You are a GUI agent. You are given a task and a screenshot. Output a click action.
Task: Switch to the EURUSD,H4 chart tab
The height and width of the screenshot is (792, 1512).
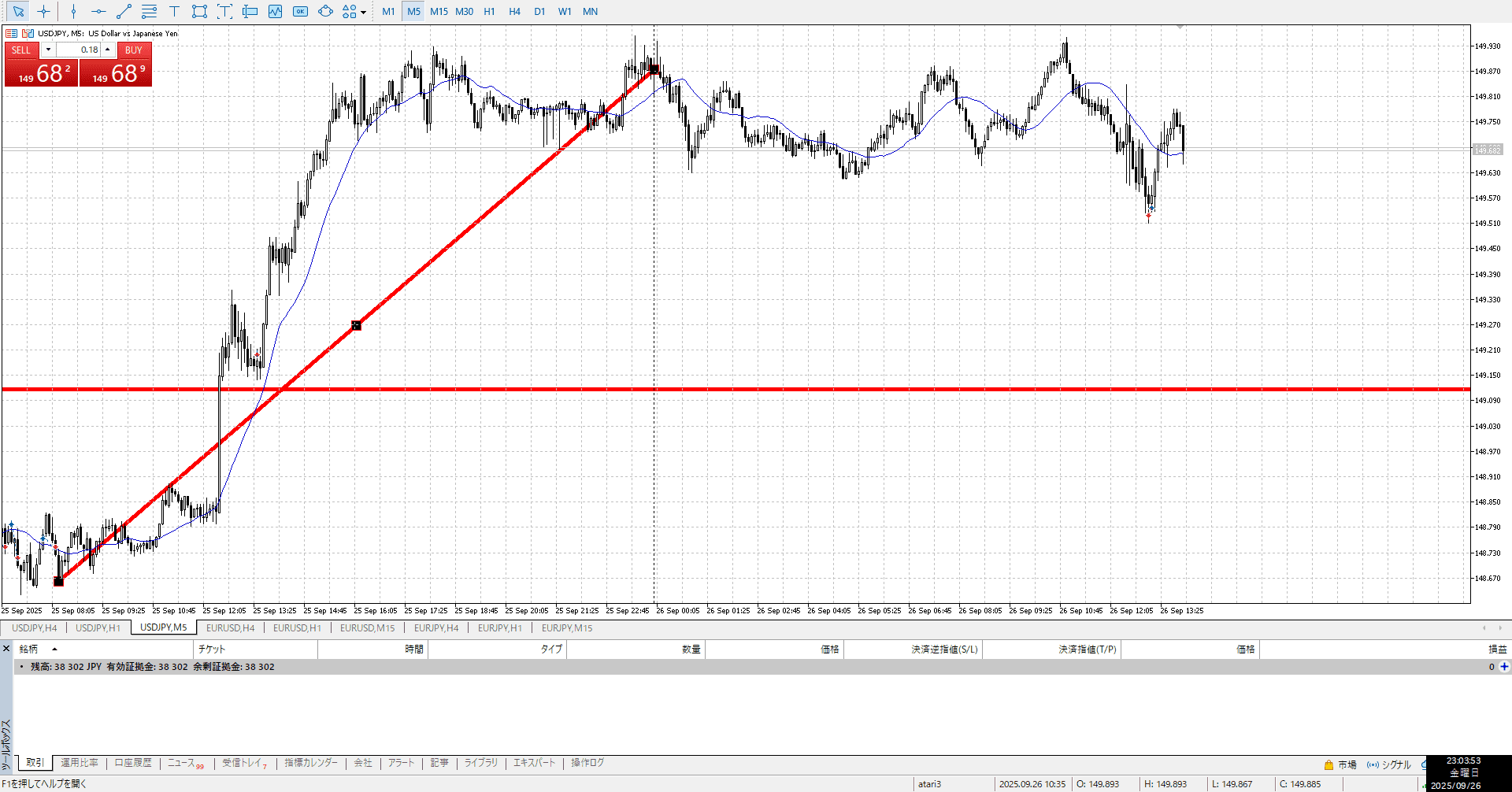230,627
